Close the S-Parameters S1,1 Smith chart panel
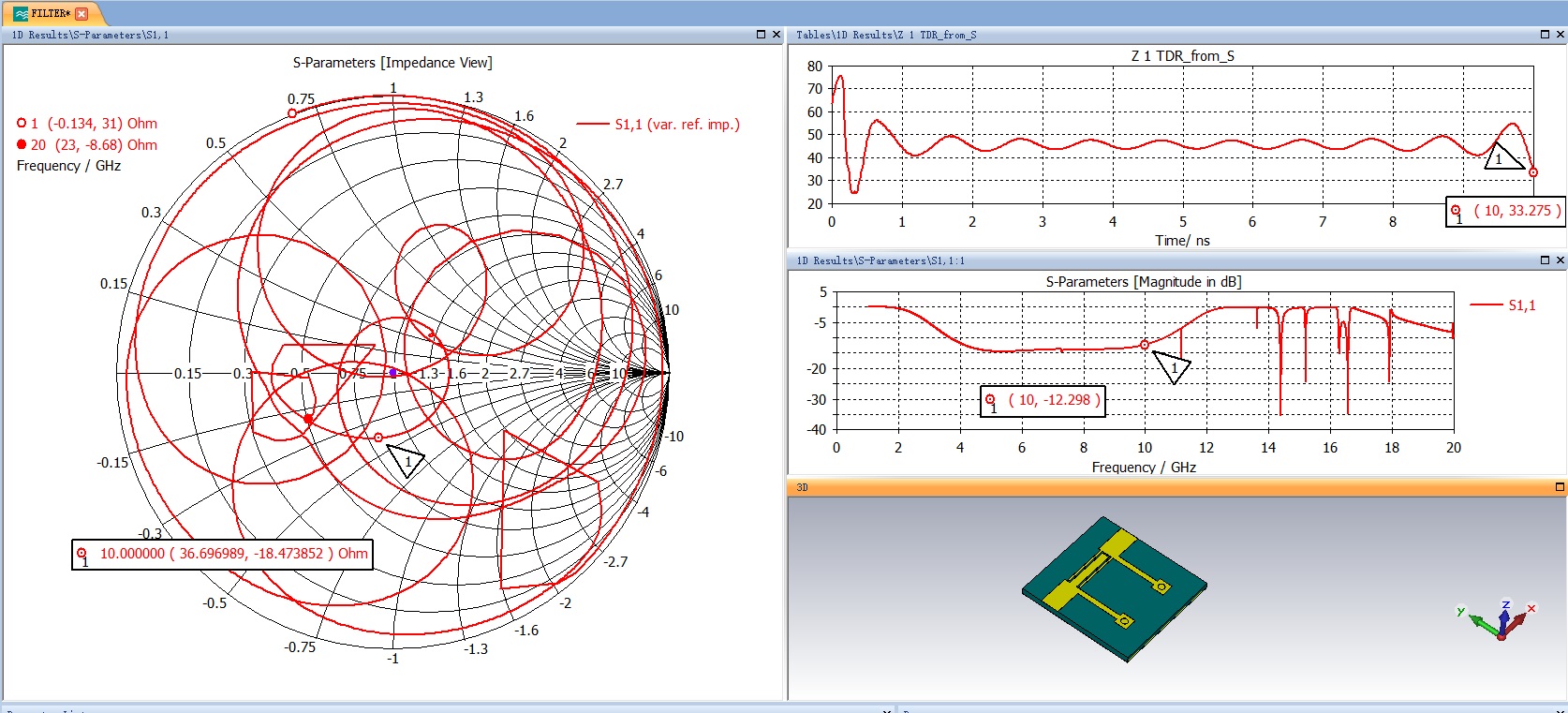 pos(776,35)
